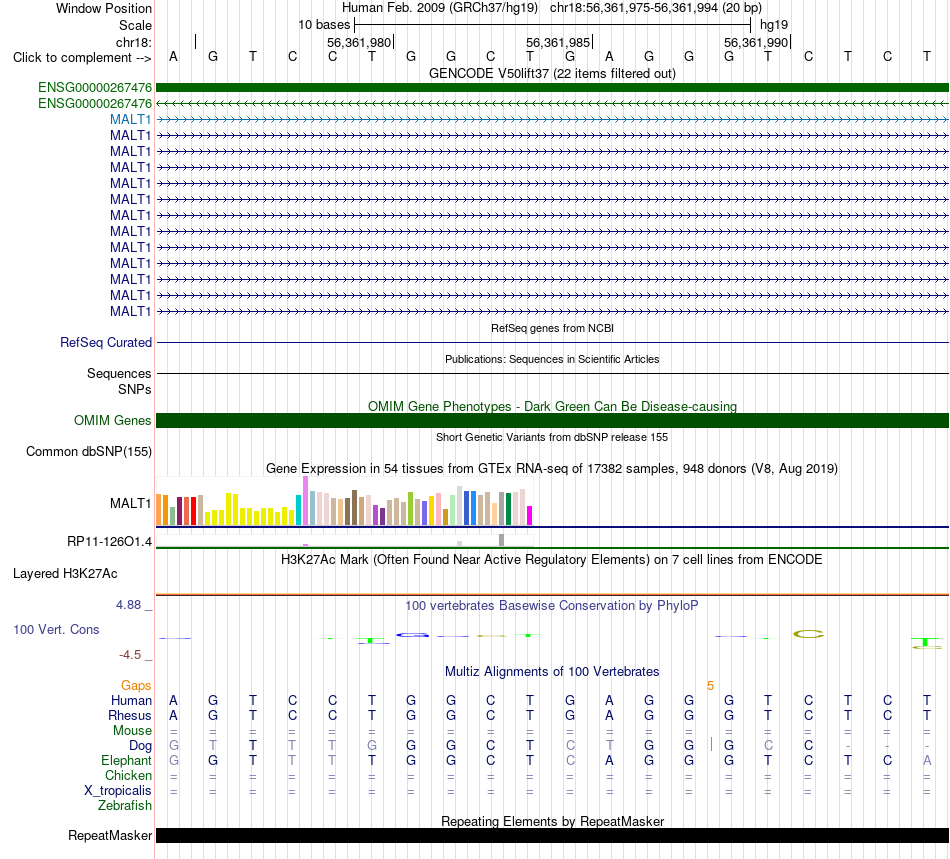The width and height of the screenshot is (950, 859).
Task: Click the RefSeq Curated label
Action: coord(105,342)
